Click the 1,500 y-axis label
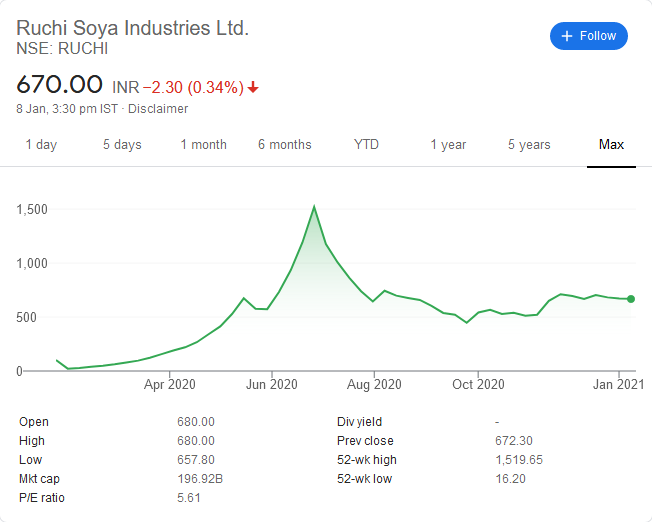Viewport: 652px width, 522px height. 32,210
